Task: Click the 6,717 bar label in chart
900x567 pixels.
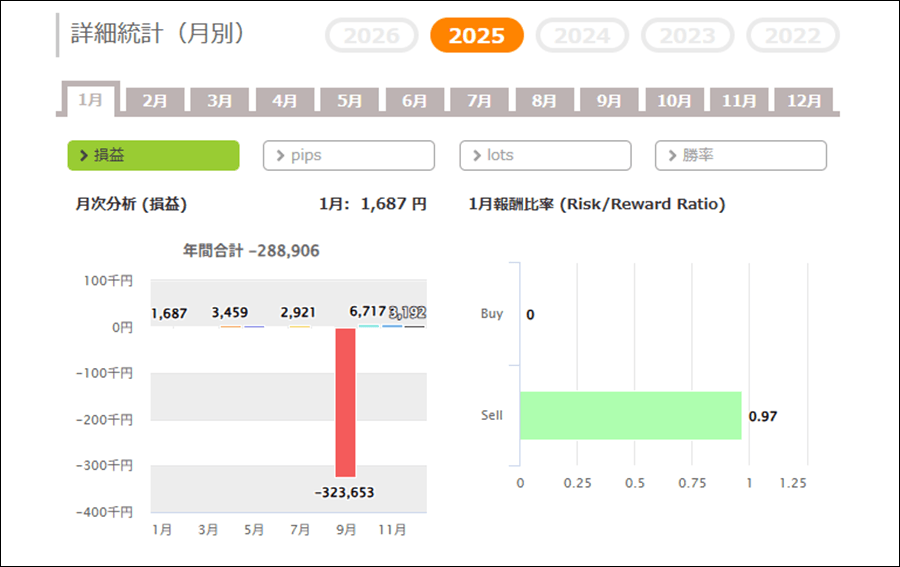Action: click(x=367, y=313)
